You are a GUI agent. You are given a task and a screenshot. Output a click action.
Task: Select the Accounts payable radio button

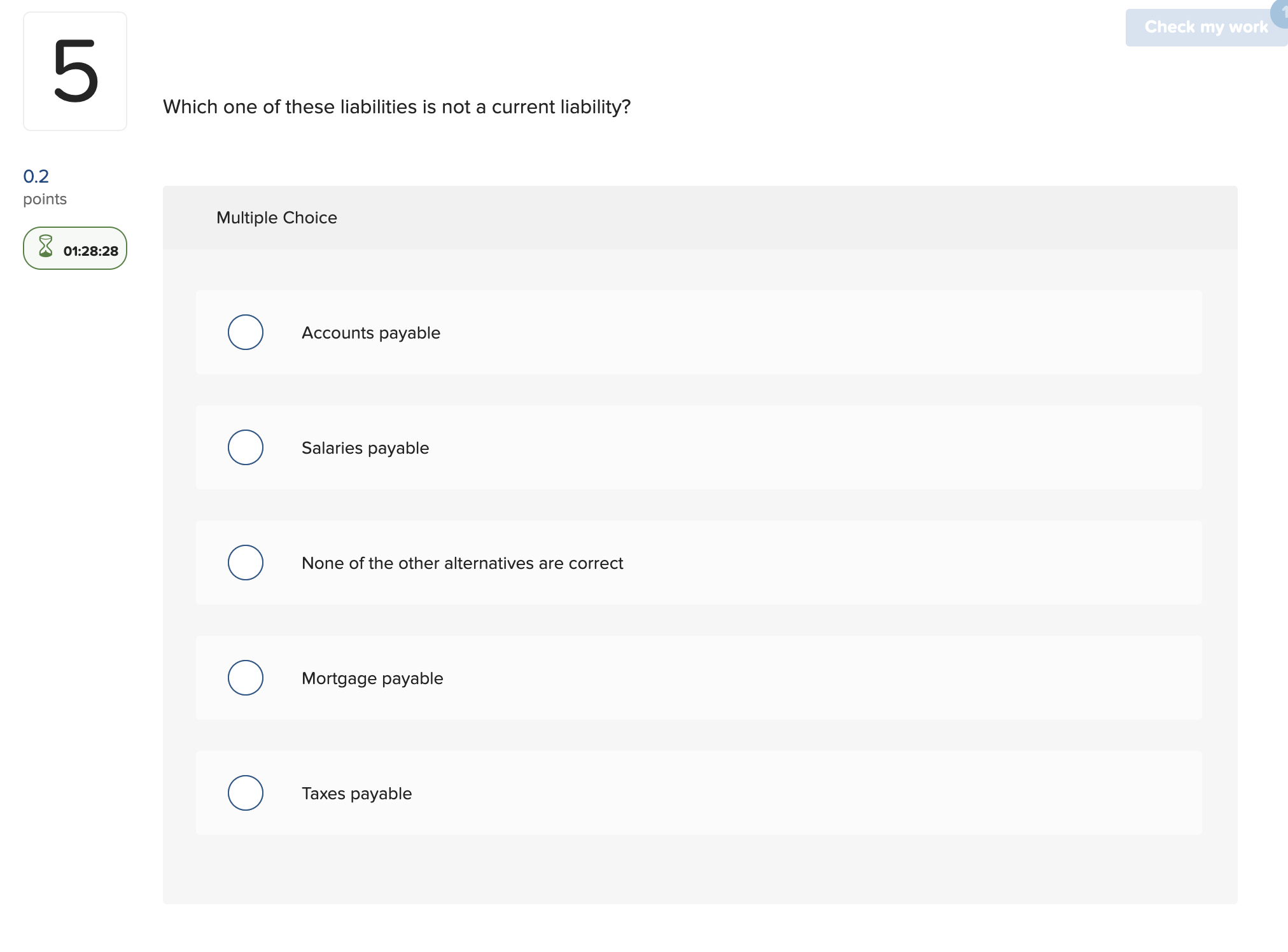coord(245,332)
